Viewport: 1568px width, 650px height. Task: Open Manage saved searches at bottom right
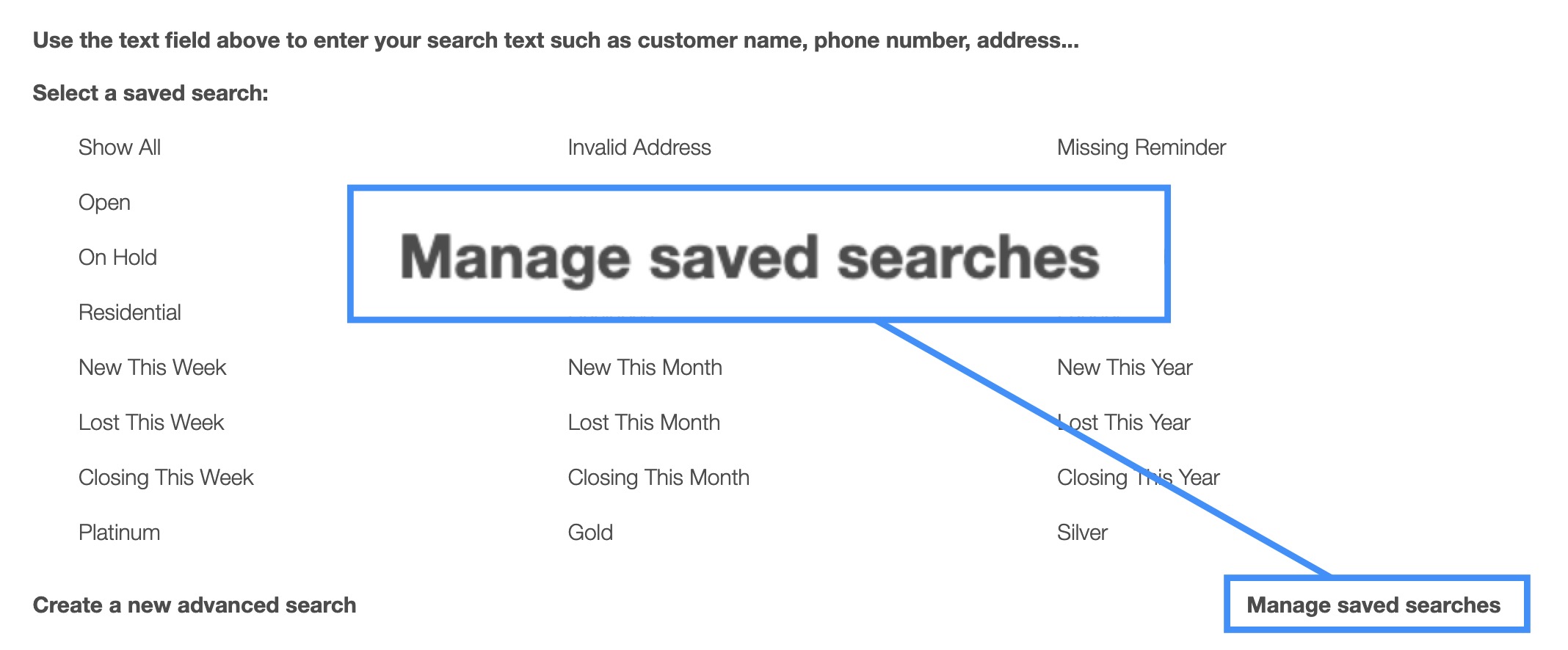coord(1373,605)
